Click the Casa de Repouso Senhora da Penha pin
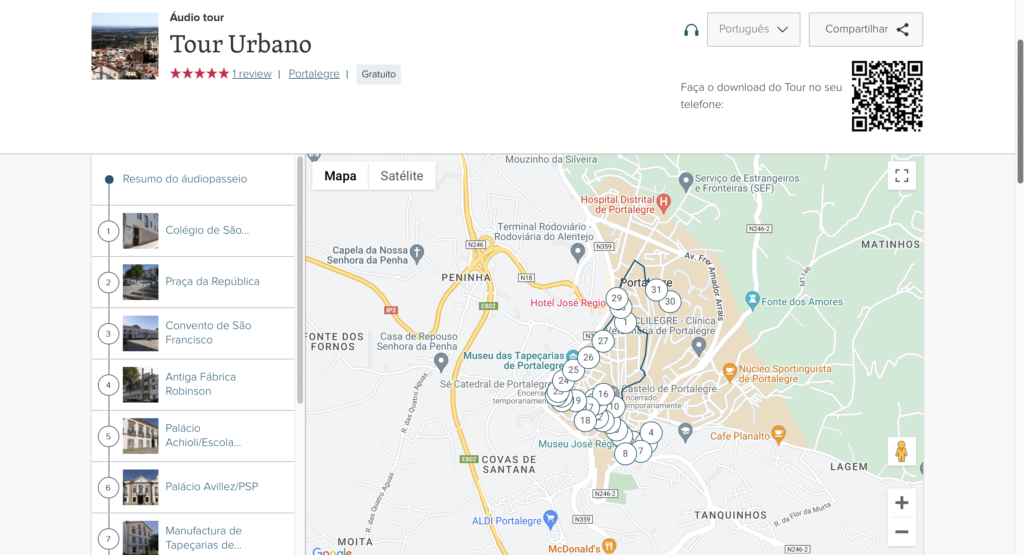Viewport: 1024px width, 555px height. pyautogui.click(x=441, y=361)
